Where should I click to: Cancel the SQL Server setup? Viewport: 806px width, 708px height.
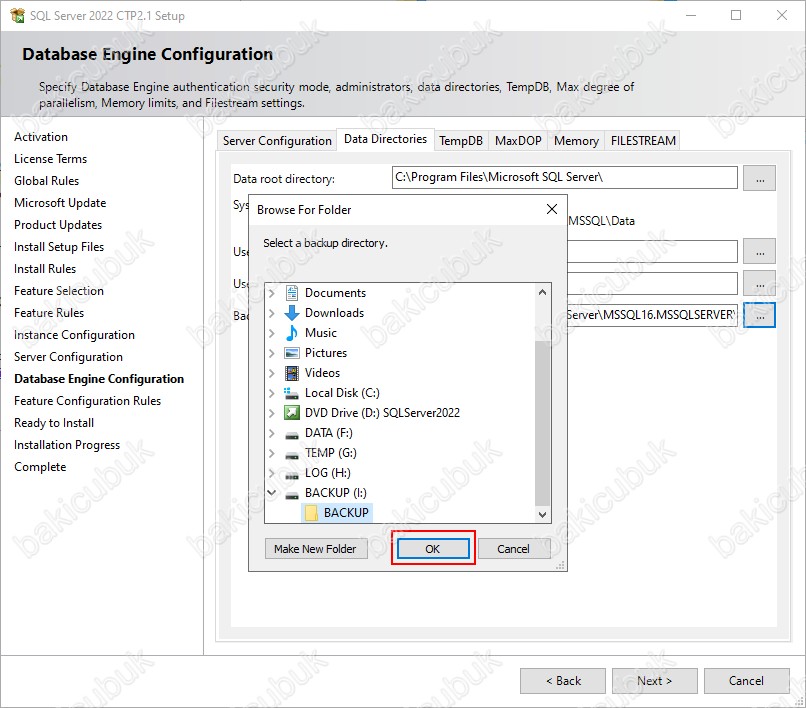click(x=746, y=681)
